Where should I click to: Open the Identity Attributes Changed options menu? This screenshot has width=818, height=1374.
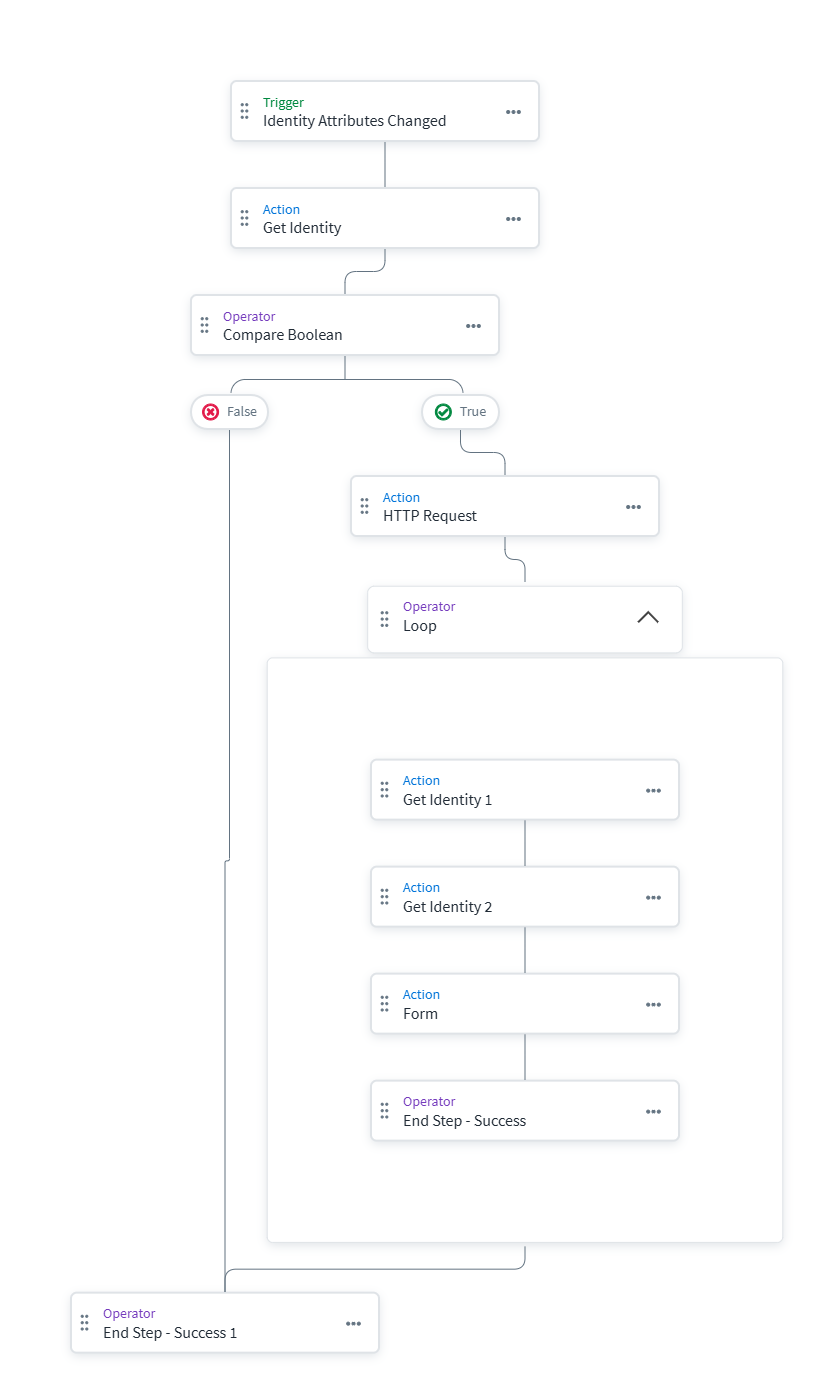pyautogui.click(x=513, y=112)
